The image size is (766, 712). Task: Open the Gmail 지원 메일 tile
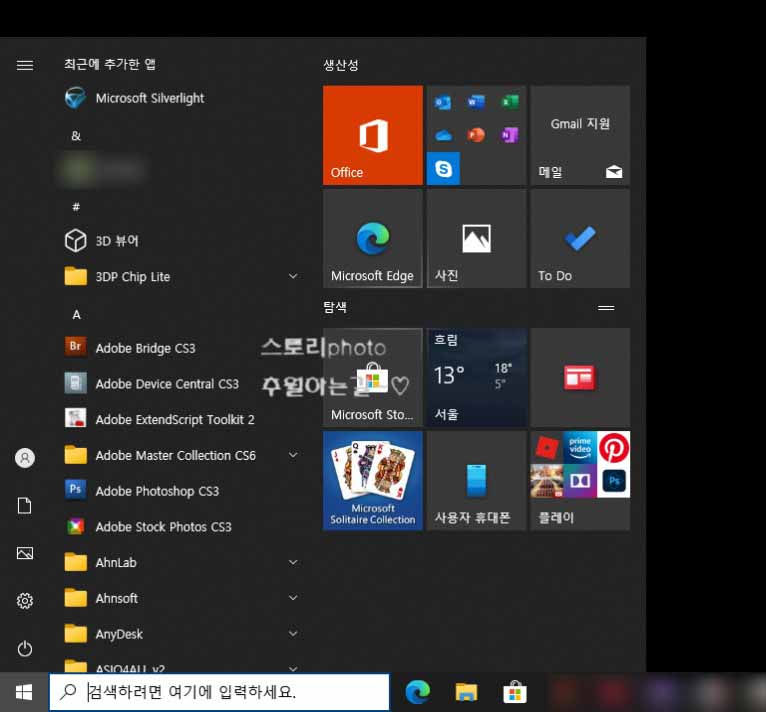(580, 135)
